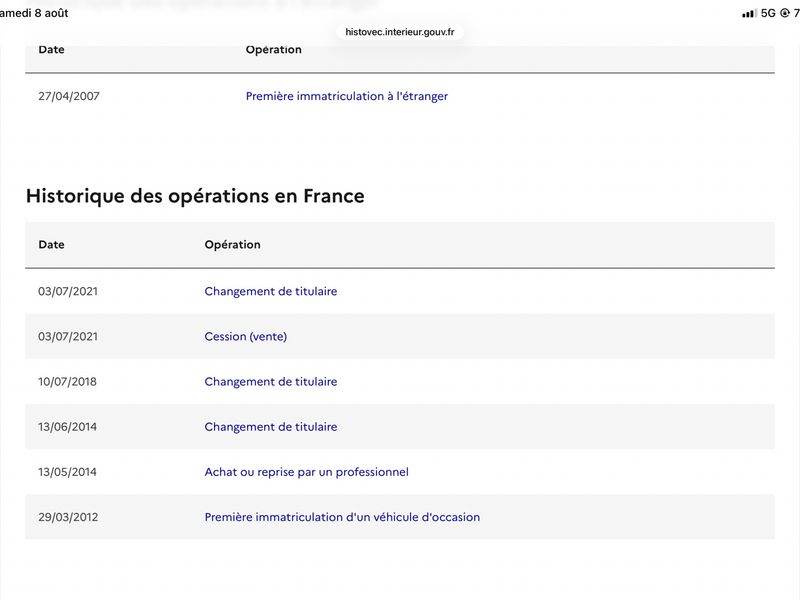800x600 pixels.
Task: Click the top table 'Opération' header
Action: pos(273,50)
